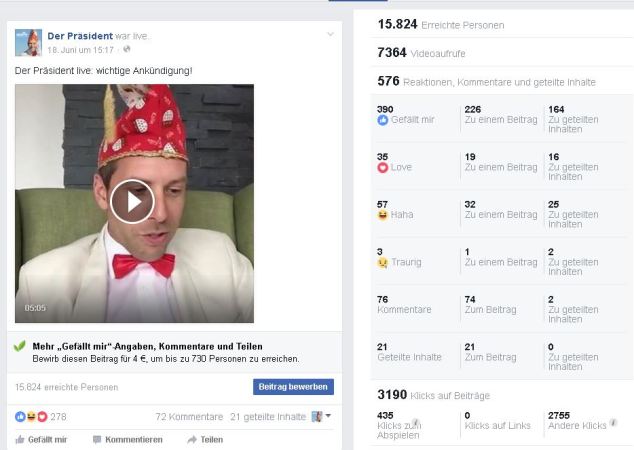Share the post via Teilen
Viewport: 634px width, 450px height.
(205, 439)
